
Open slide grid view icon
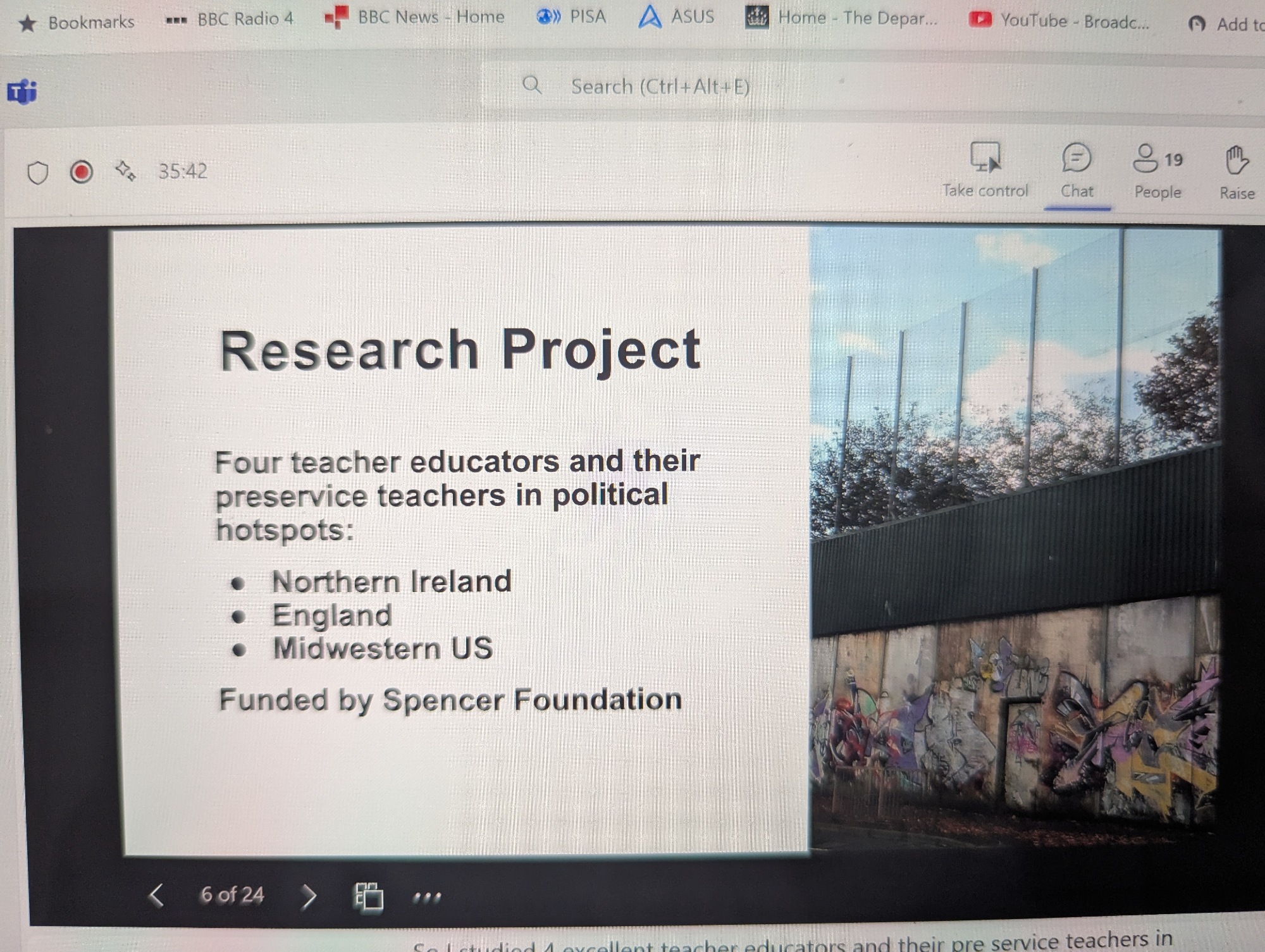pos(368,897)
